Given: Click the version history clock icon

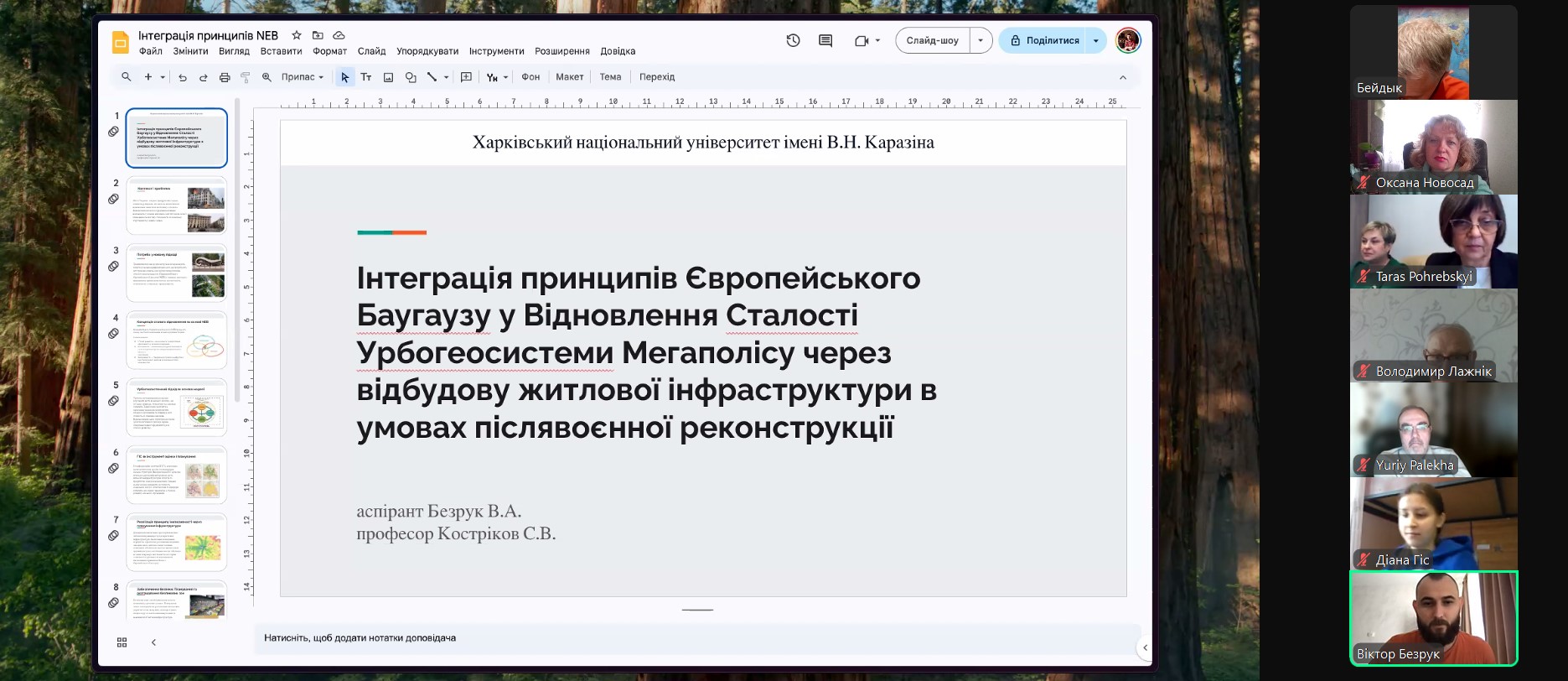Looking at the screenshot, I should 793,40.
